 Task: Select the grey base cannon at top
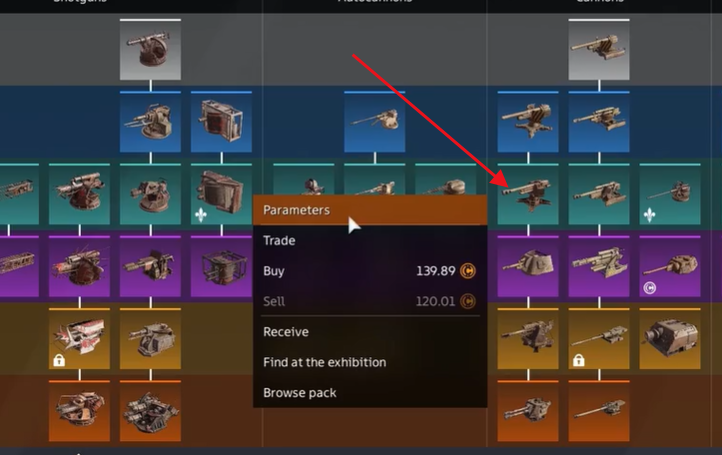(599, 49)
